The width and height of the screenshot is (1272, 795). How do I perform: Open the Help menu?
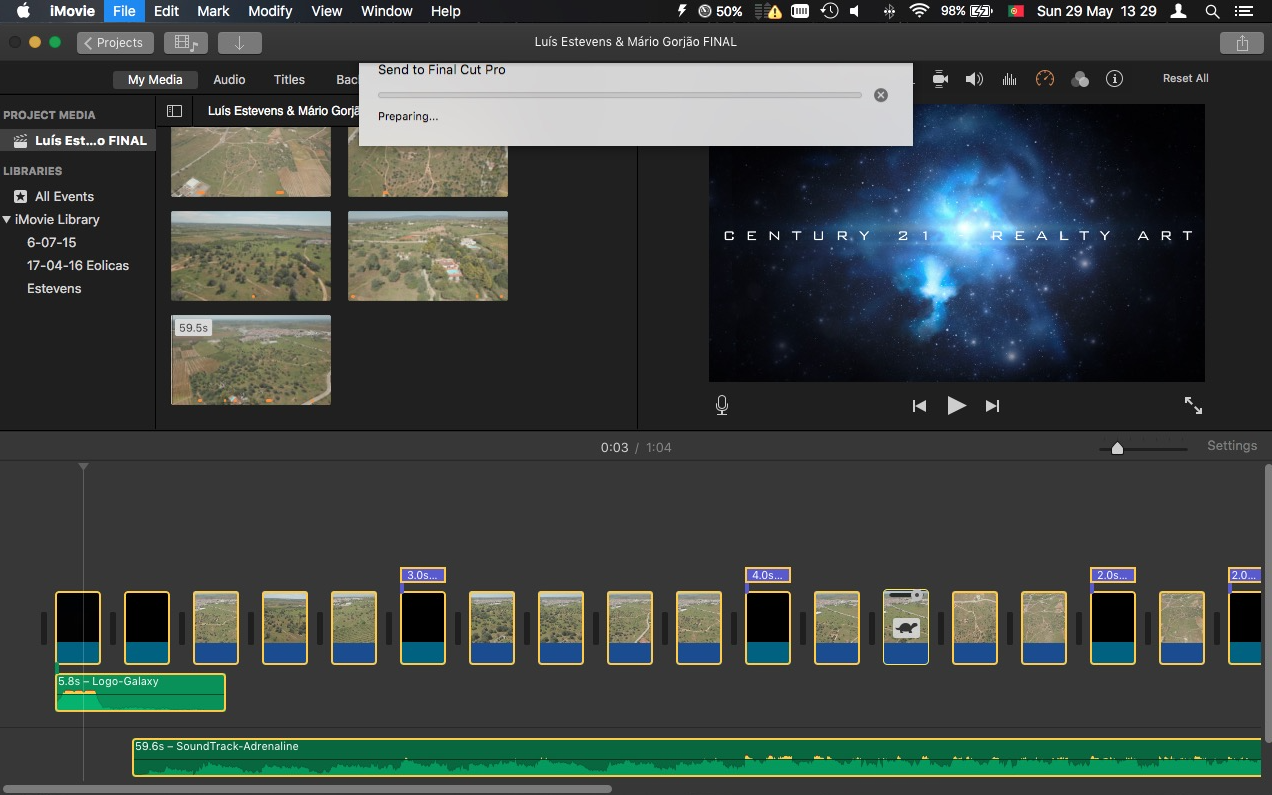[445, 11]
